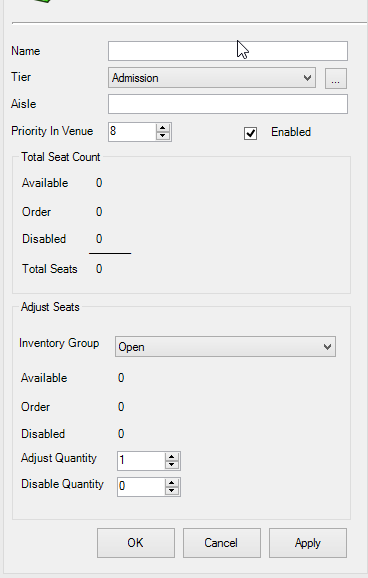Click the Name input field
The image size is (368, 578).
coord(228,51)
